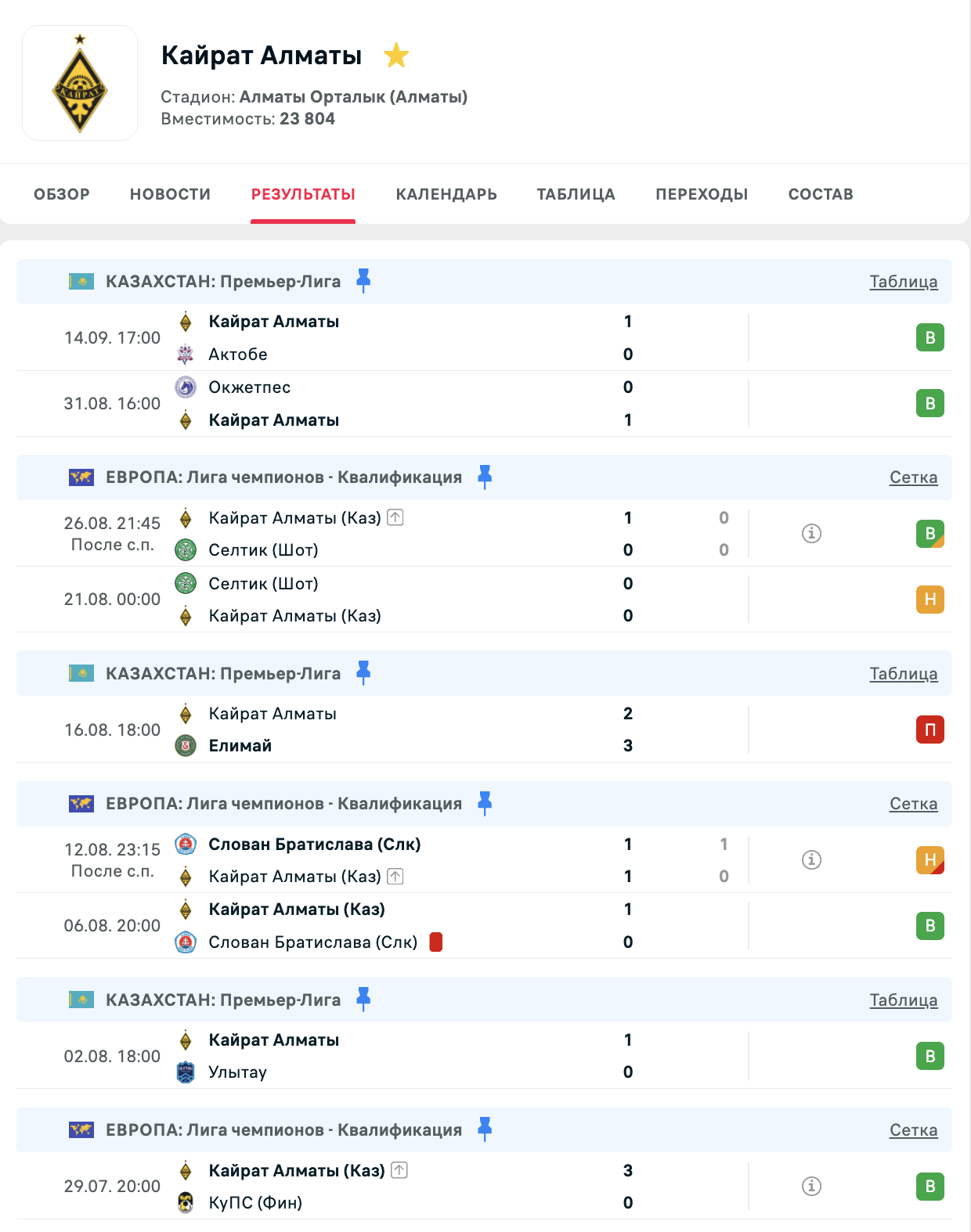Click Селтик logo in the 21.08 match
The width and height of the screenshot is (971, 1232).
[186, 583]
